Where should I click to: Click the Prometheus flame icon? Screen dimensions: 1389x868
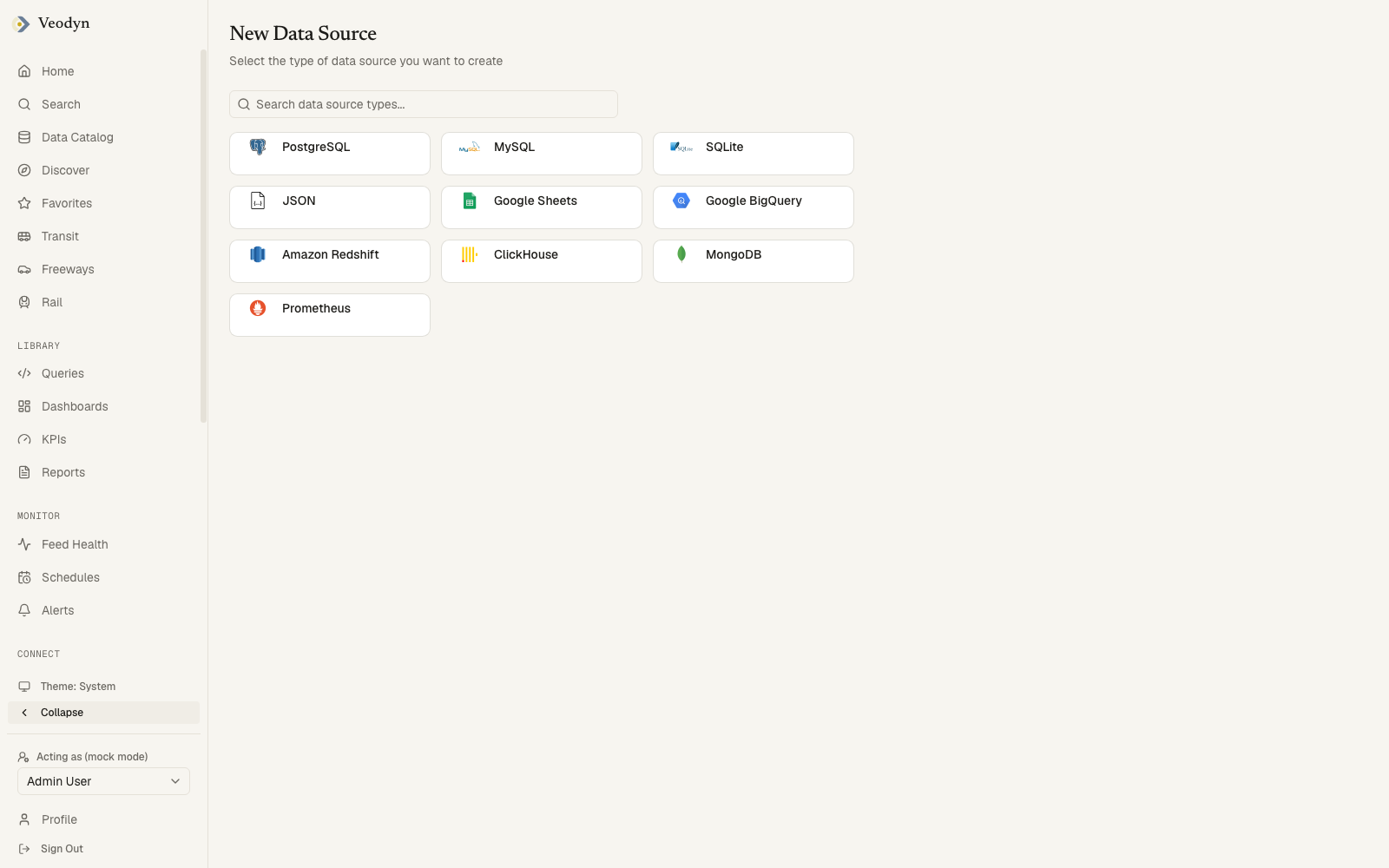coord(258,308)
